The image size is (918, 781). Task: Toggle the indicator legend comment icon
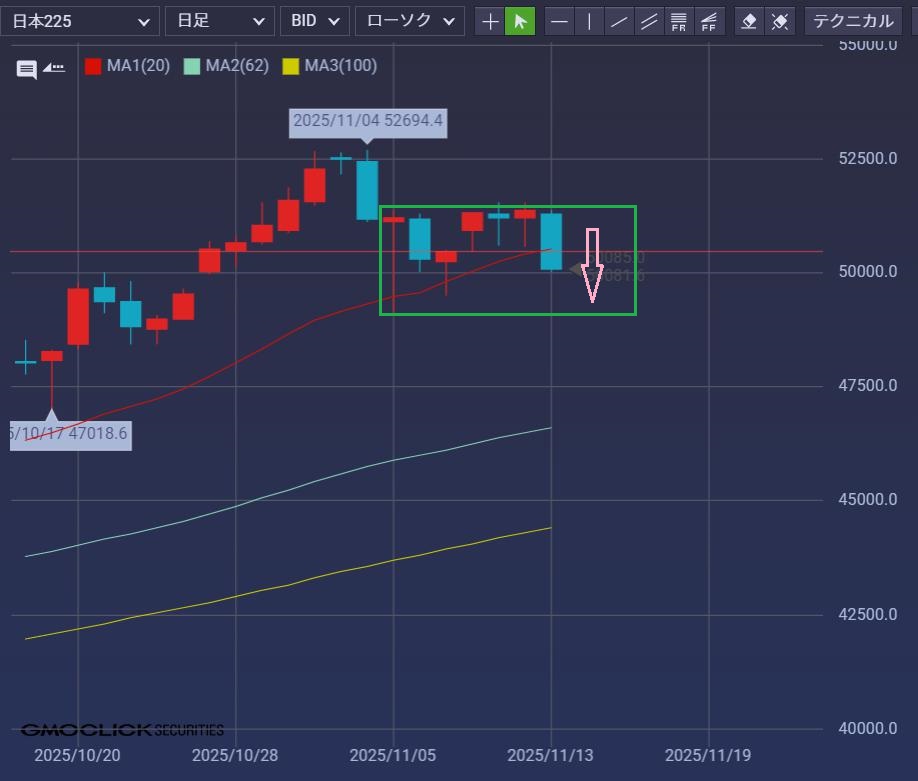pos(27,69)
